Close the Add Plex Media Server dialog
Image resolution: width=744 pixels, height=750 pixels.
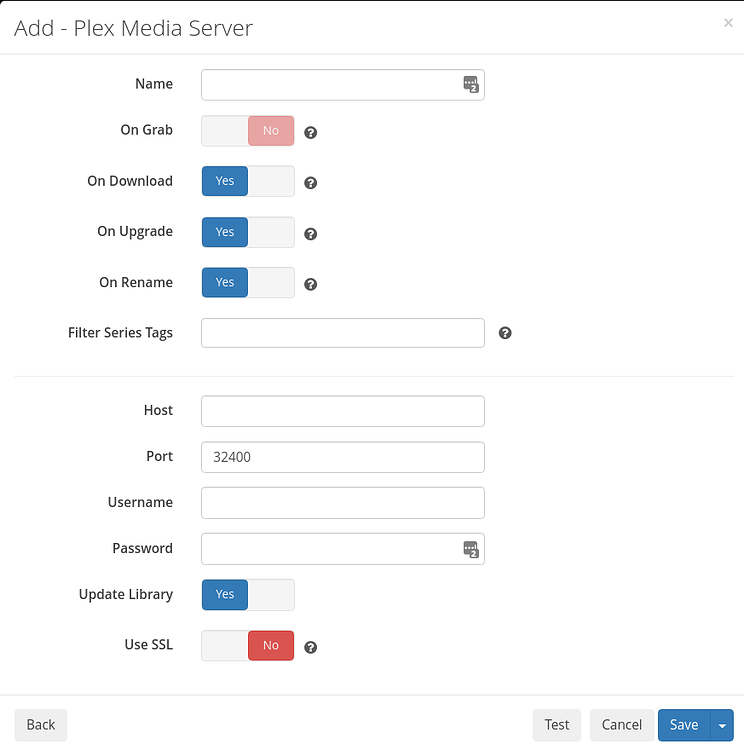click(x=728, y=22)
